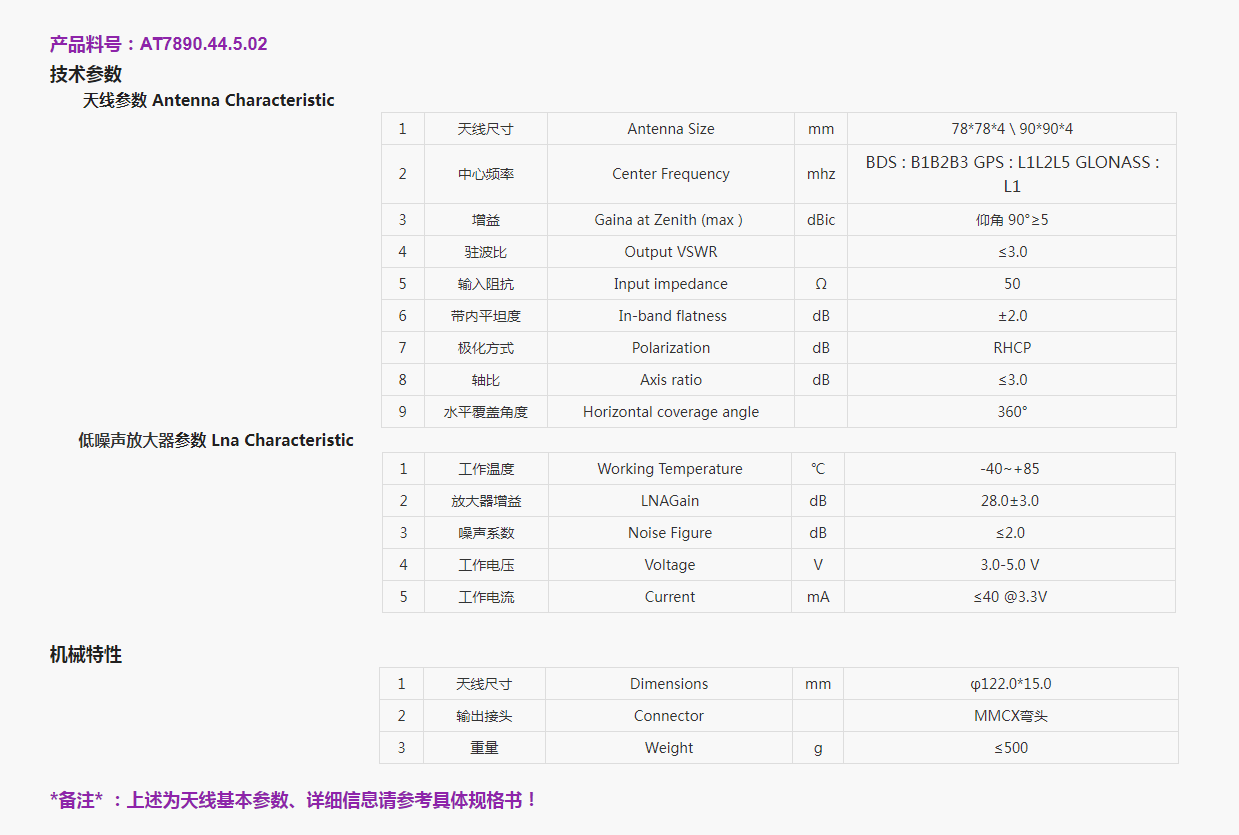This screenshot has height=835, width=1239.
Task: Click the 3.0-5.0 V voltage value
Action: coord(1010,565)
